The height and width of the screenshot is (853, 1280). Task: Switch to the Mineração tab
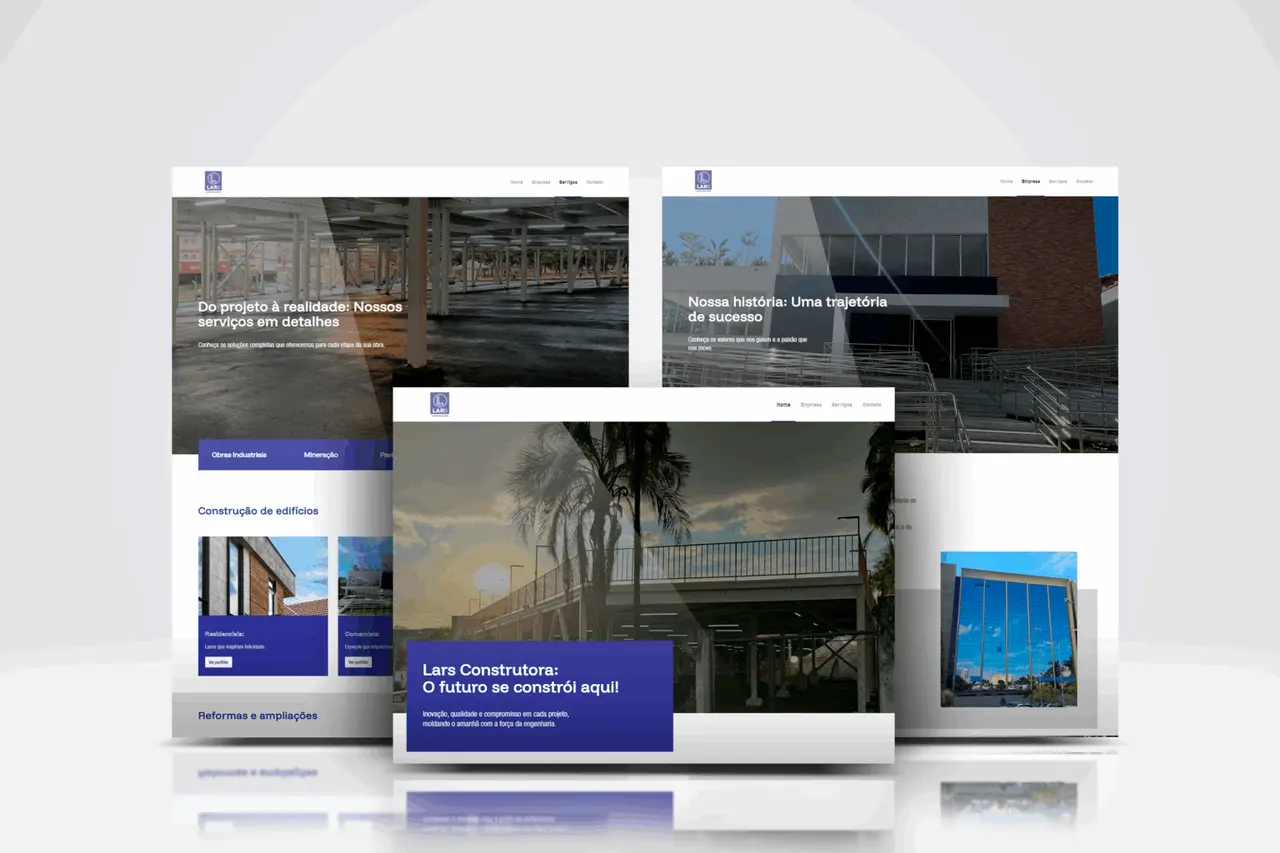coord(321,455)
